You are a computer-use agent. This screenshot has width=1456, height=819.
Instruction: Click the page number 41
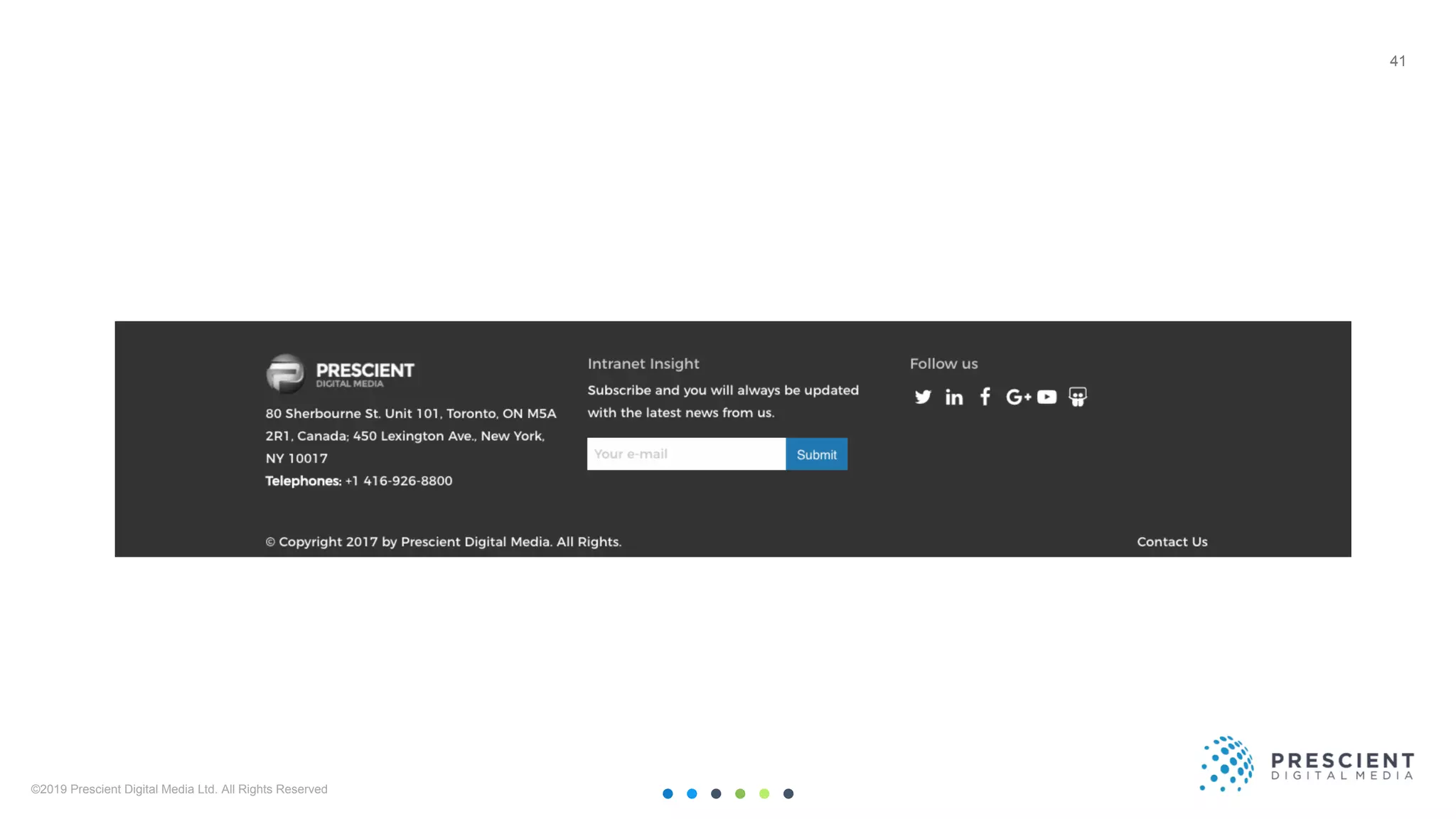pos(1398,61)
